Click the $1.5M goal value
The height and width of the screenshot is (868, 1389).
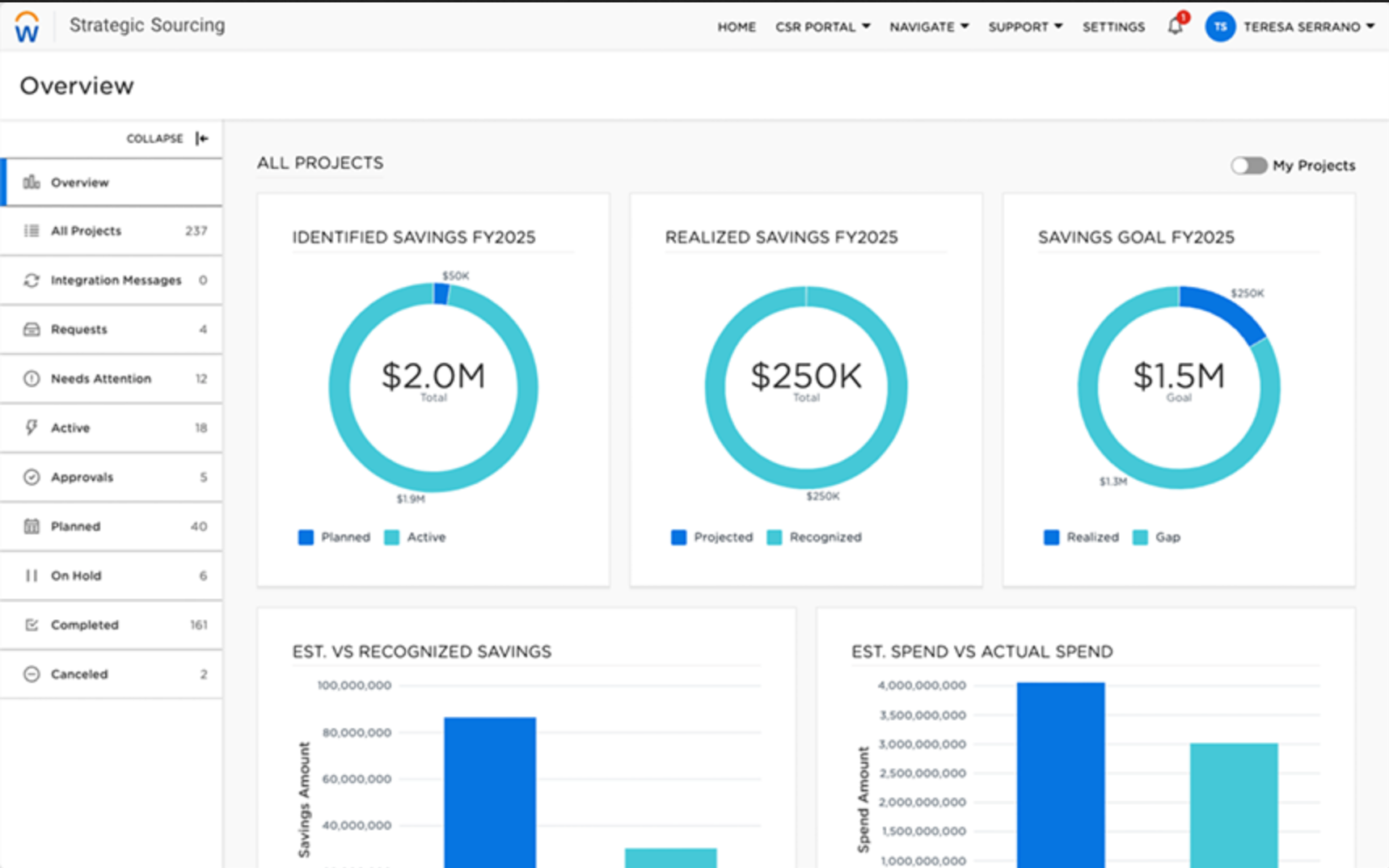point(1179,376)
